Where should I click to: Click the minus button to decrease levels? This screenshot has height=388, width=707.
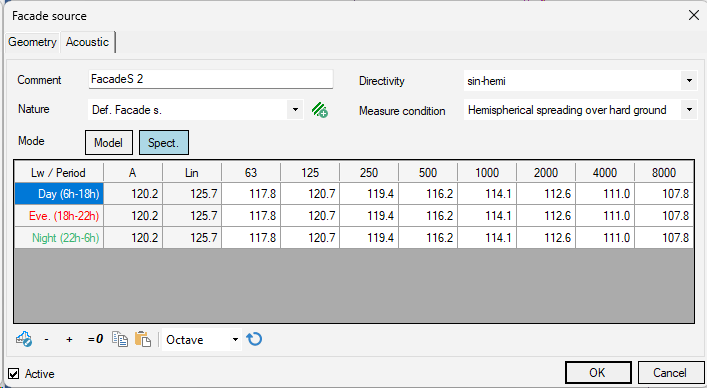pos(46,339)
